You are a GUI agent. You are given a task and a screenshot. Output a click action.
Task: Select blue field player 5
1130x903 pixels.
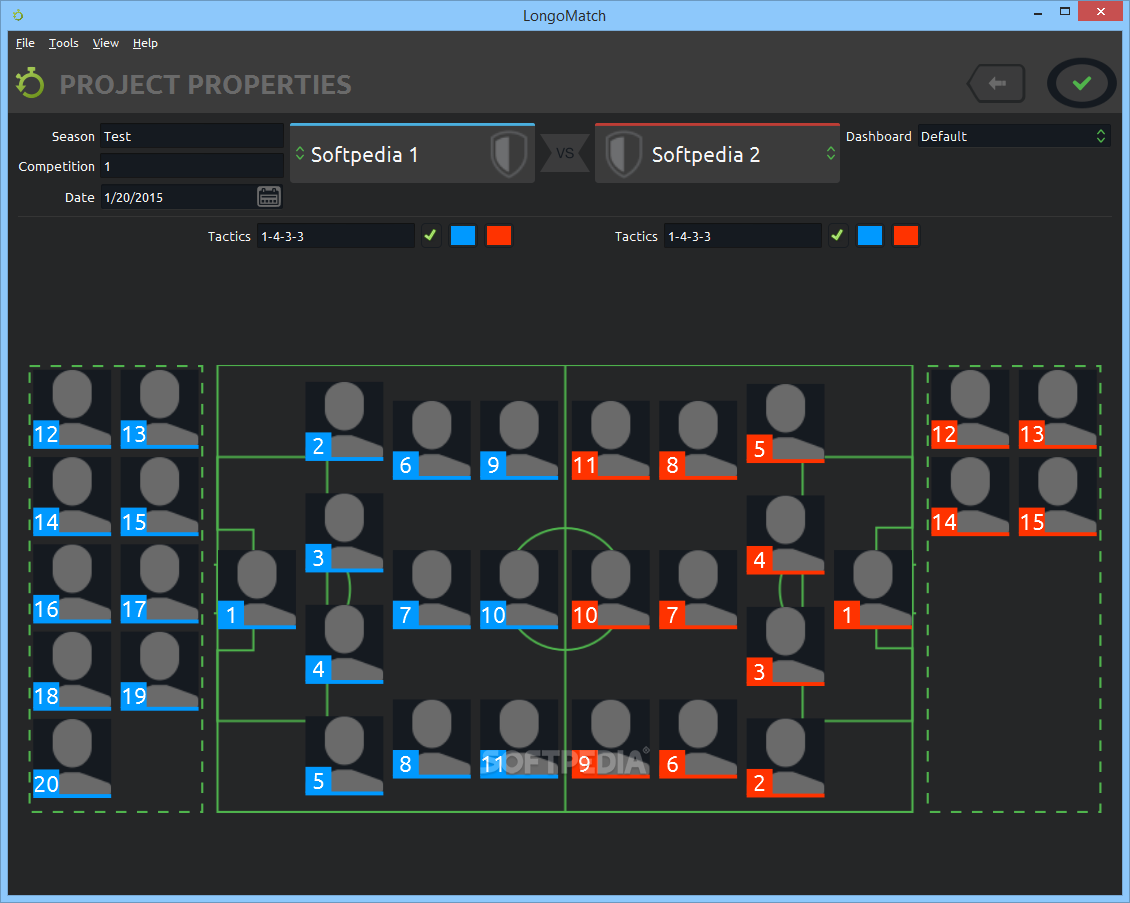pos(344,756)
